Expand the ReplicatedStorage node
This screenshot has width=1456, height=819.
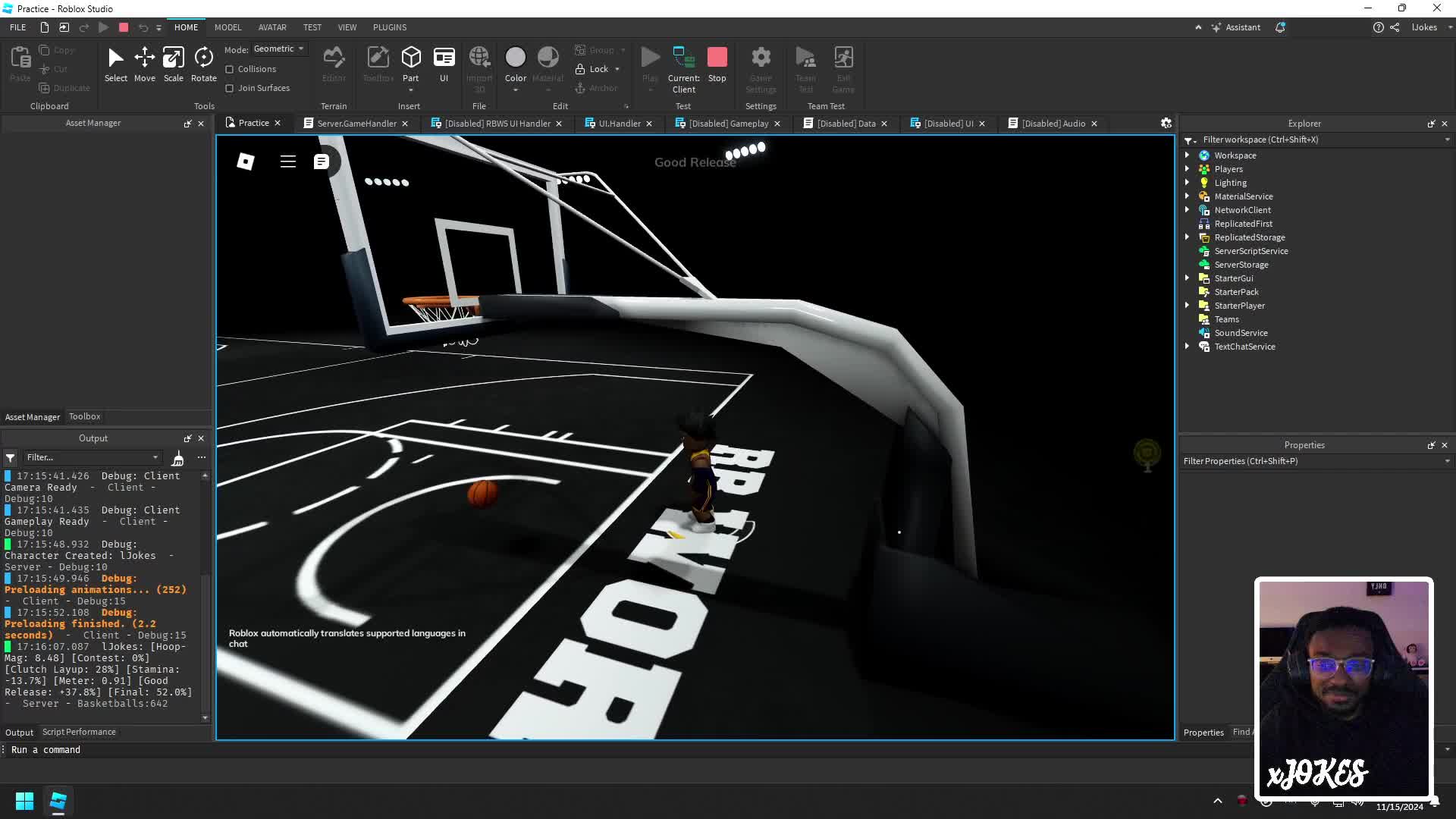coord(1188,237)
